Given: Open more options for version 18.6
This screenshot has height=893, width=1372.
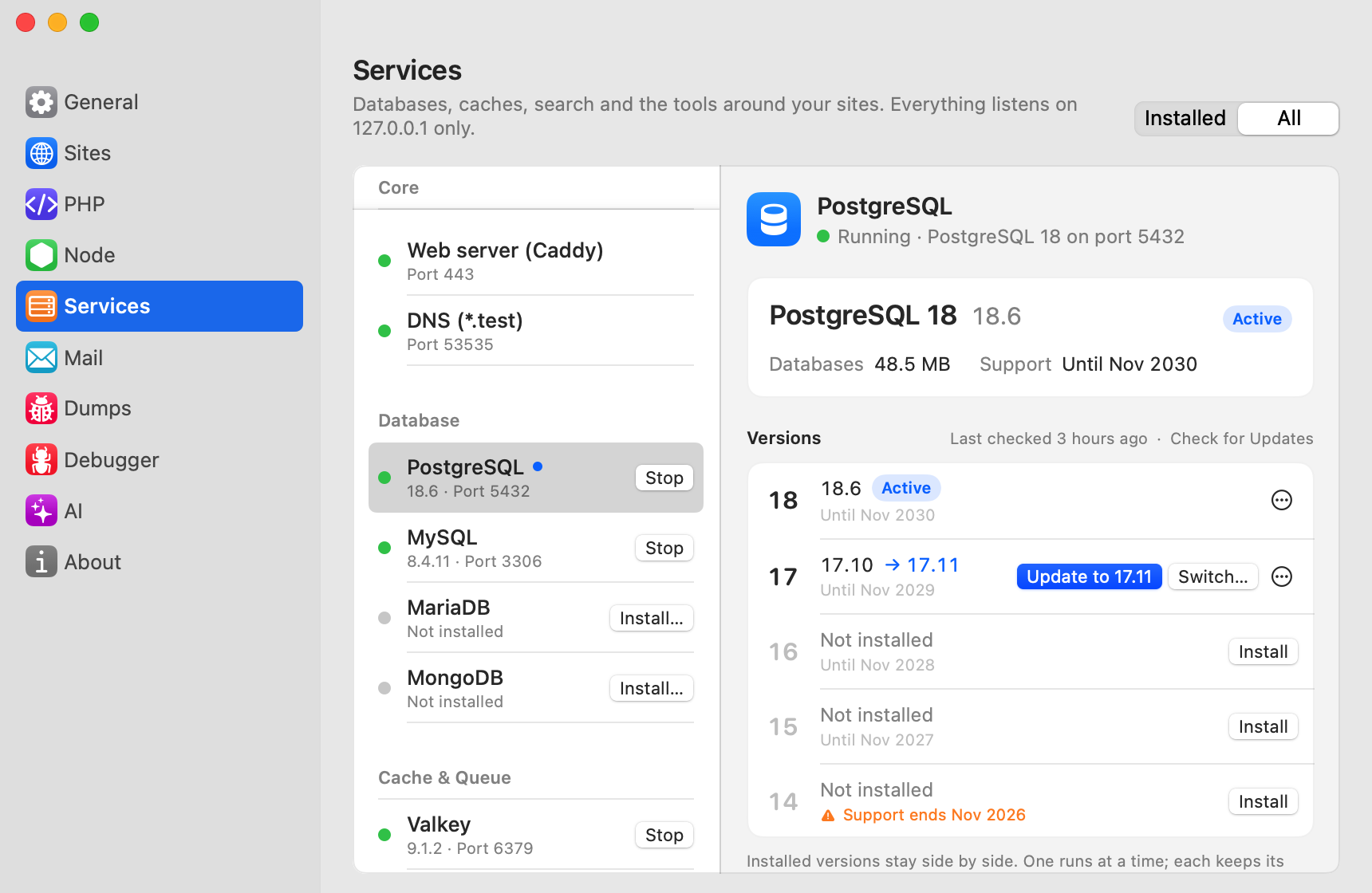Looking at the screenshot, I should (1282, 500).
